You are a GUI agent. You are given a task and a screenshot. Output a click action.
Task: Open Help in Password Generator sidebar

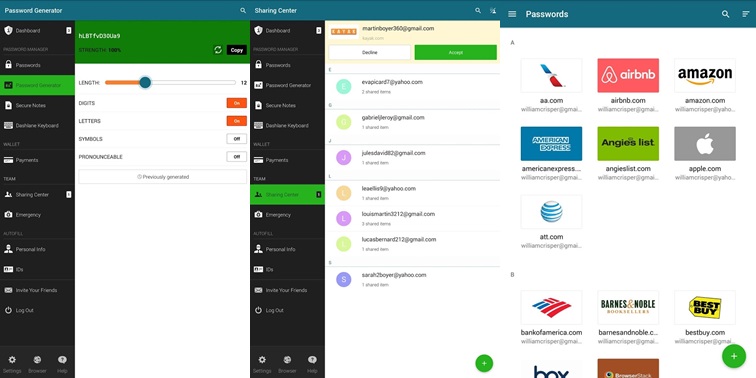pos(62,364)
